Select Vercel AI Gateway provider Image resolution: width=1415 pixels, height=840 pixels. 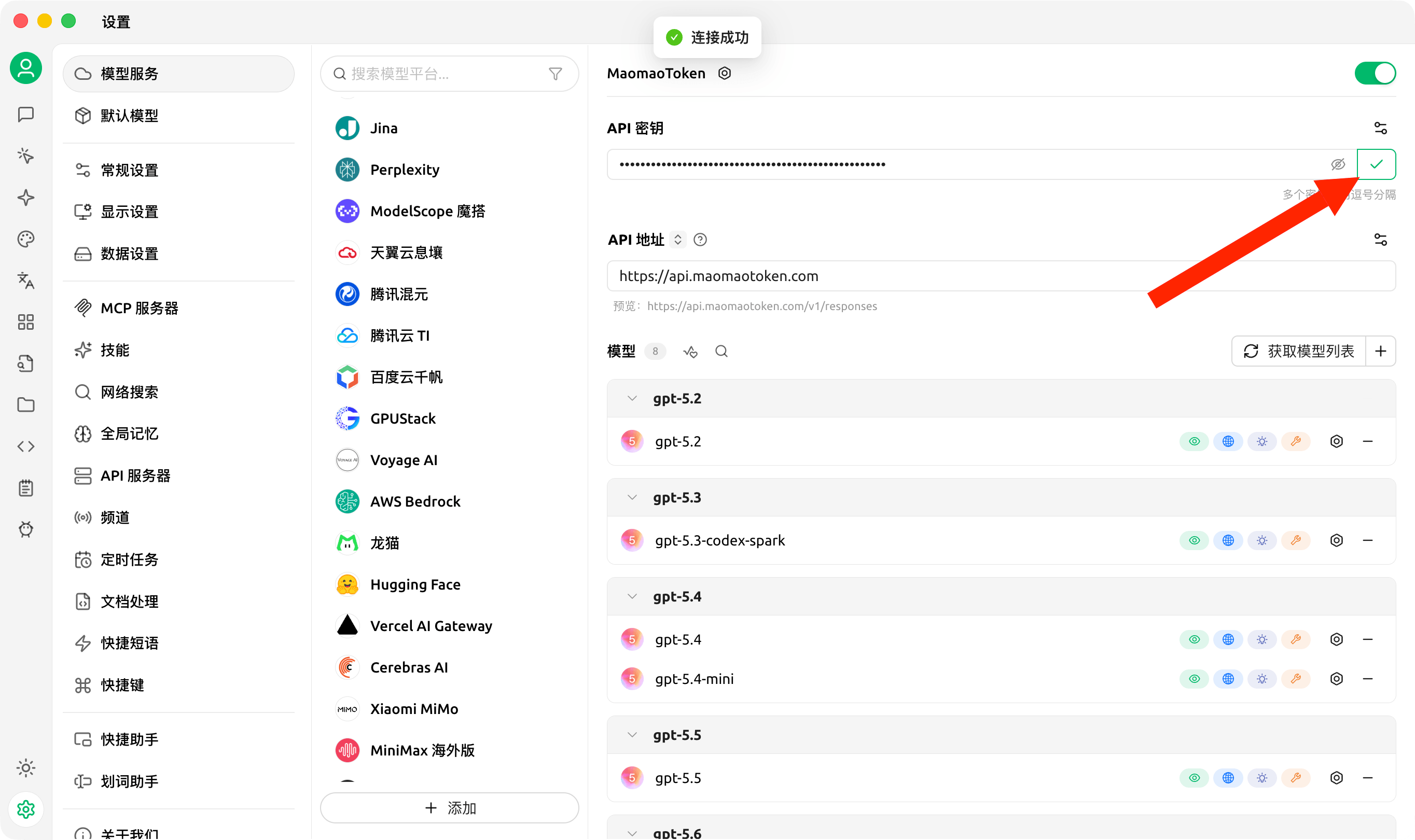click(x=450, y=626)
